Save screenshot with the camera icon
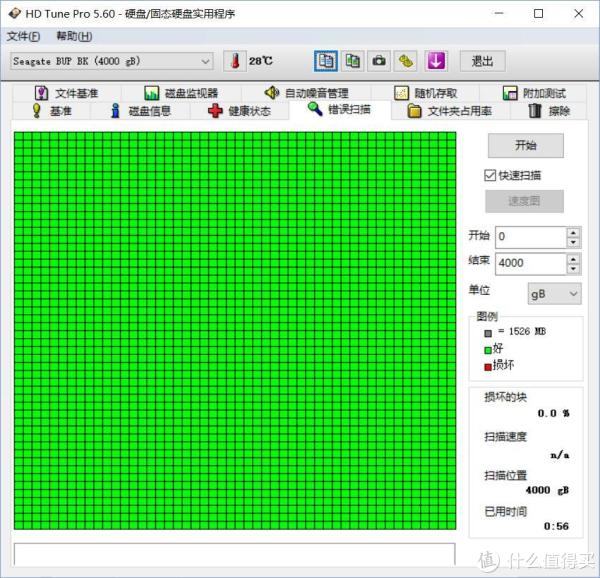600x578 pixels. [379, 61]
